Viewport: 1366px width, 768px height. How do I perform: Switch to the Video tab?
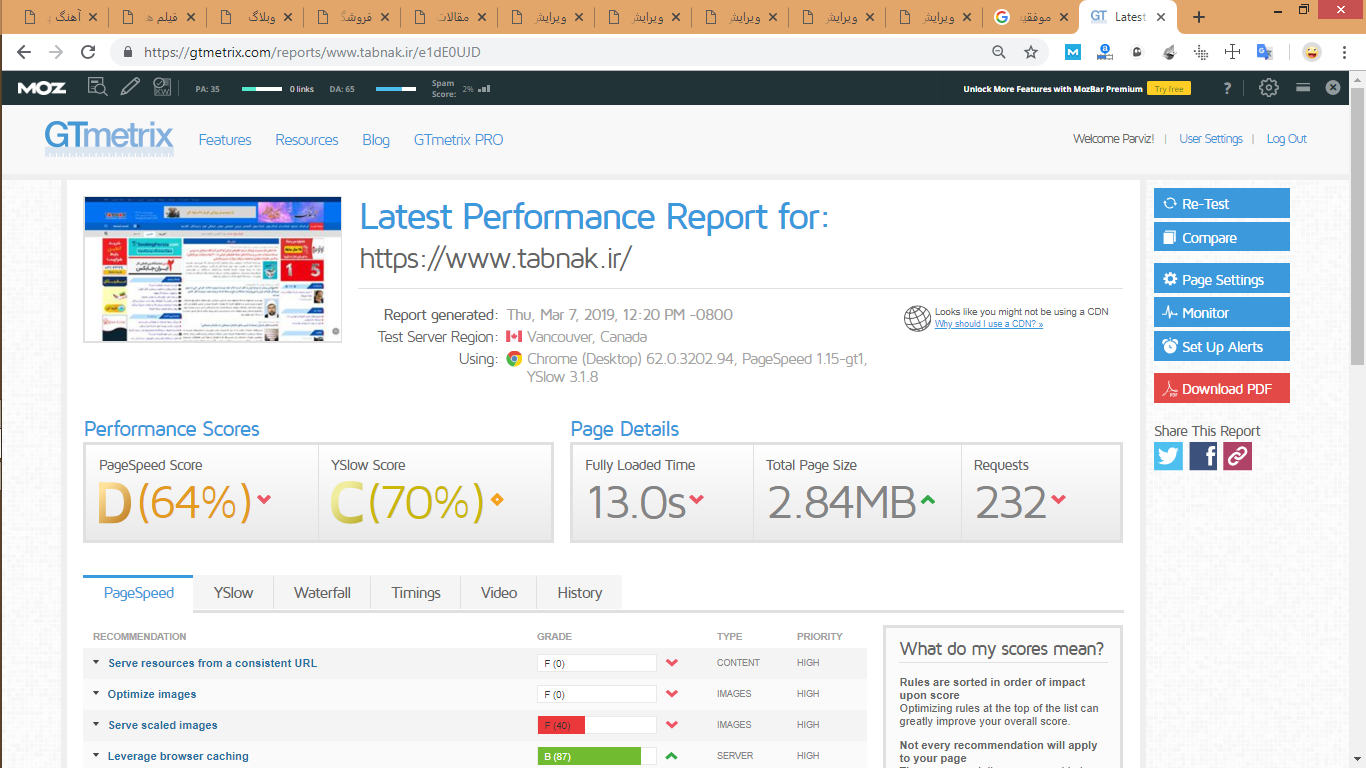[x=499, y=592]
